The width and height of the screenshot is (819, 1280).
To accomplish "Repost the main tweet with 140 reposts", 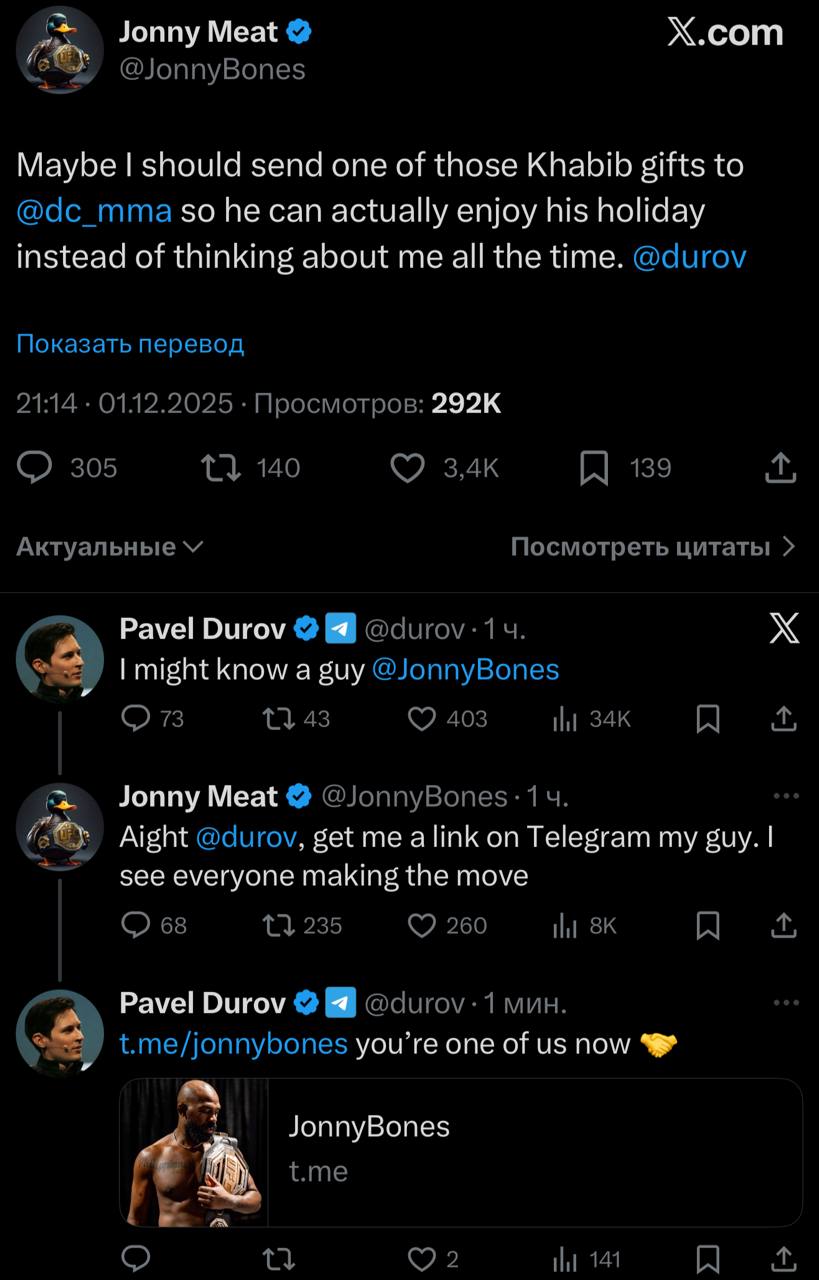I will point(216,468).
